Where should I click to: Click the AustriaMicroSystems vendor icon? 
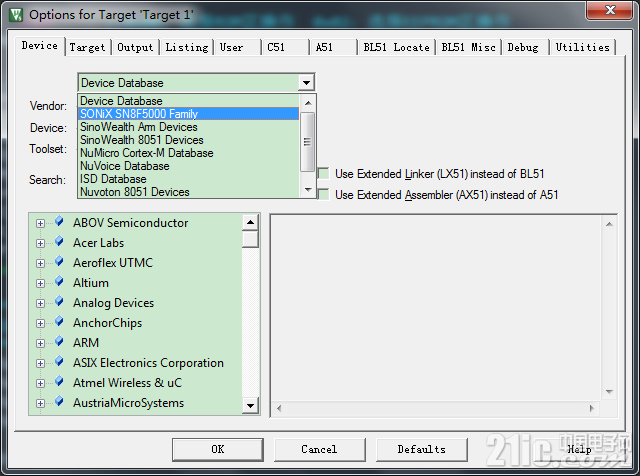pyautogui.click(x=60, y=401)
